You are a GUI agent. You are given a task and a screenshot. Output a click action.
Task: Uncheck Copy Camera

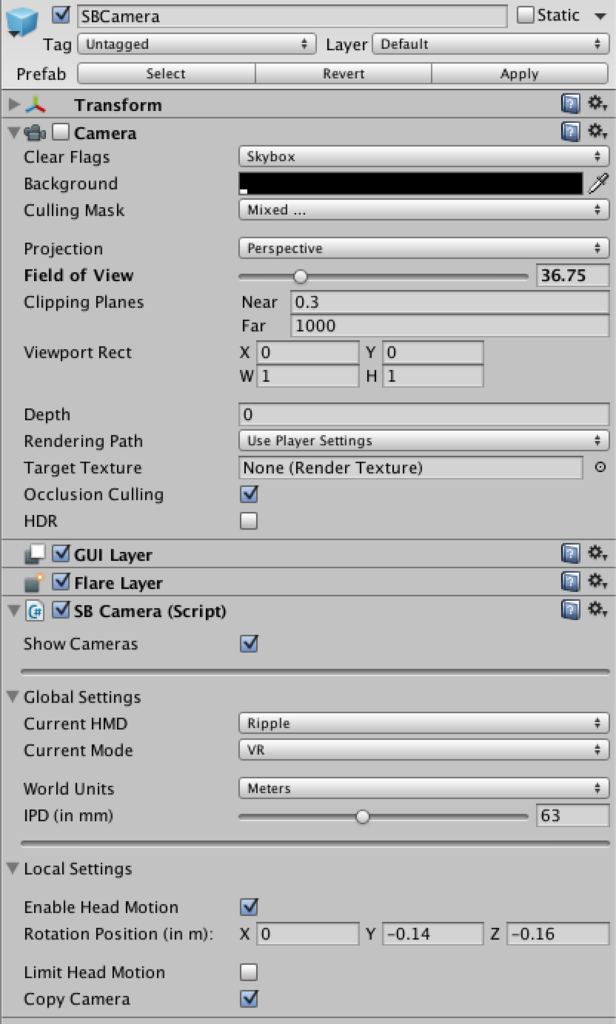[249, 999]
